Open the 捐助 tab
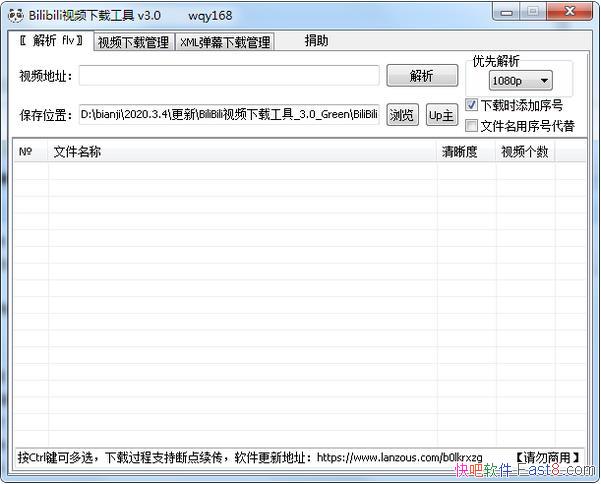 pos(316,41)
